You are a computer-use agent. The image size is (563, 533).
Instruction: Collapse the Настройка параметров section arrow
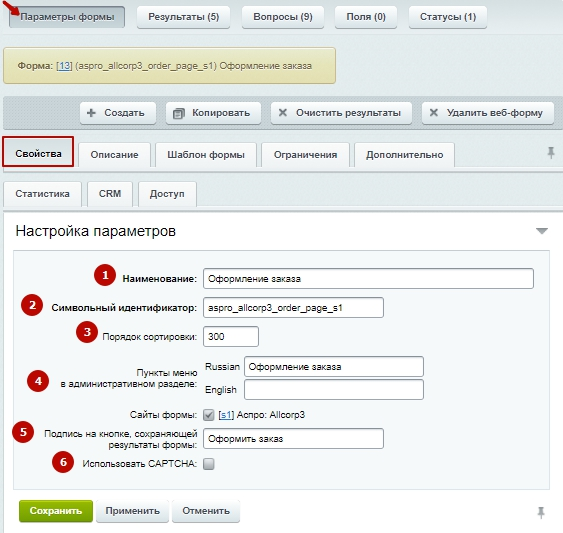coord(541,231)
